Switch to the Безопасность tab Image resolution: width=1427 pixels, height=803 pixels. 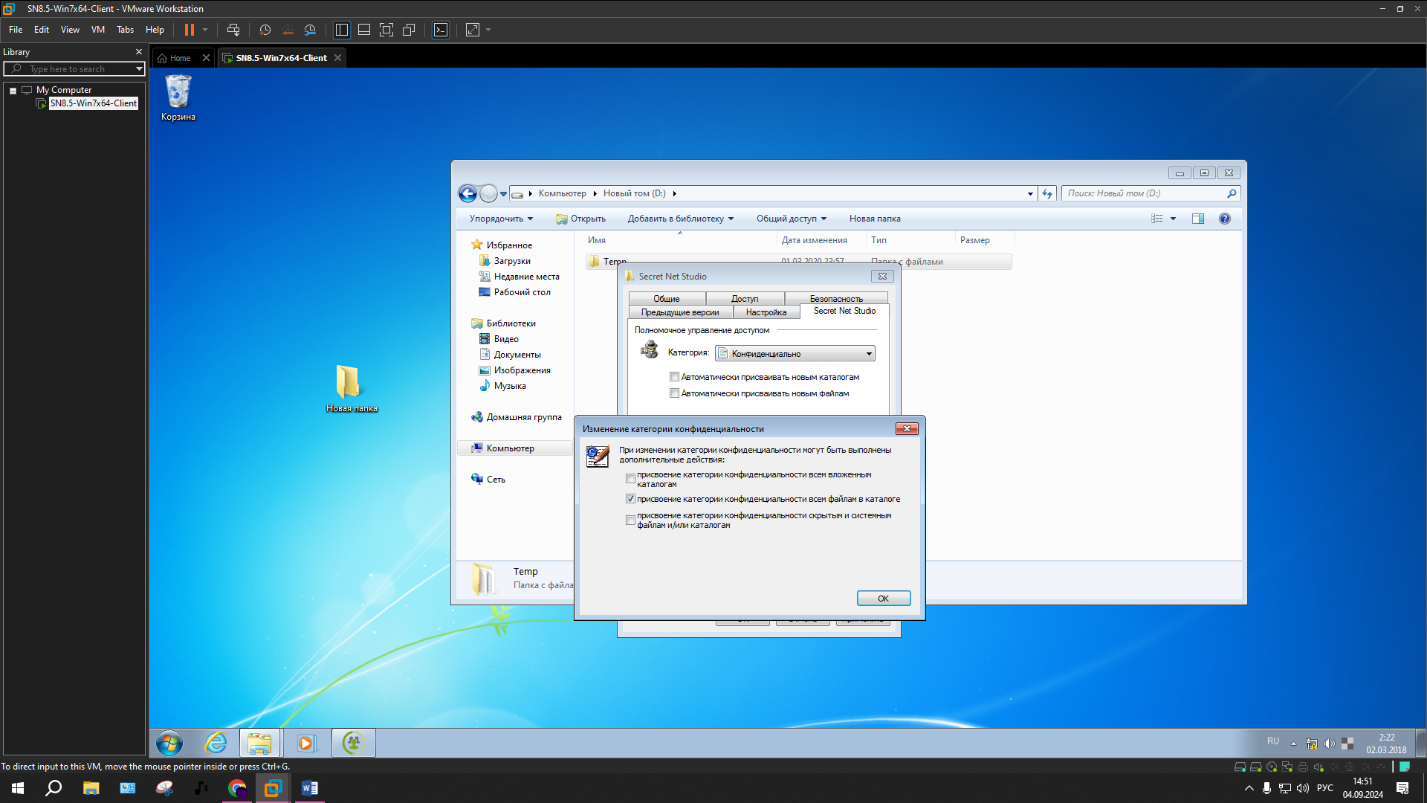coord(836,298)
